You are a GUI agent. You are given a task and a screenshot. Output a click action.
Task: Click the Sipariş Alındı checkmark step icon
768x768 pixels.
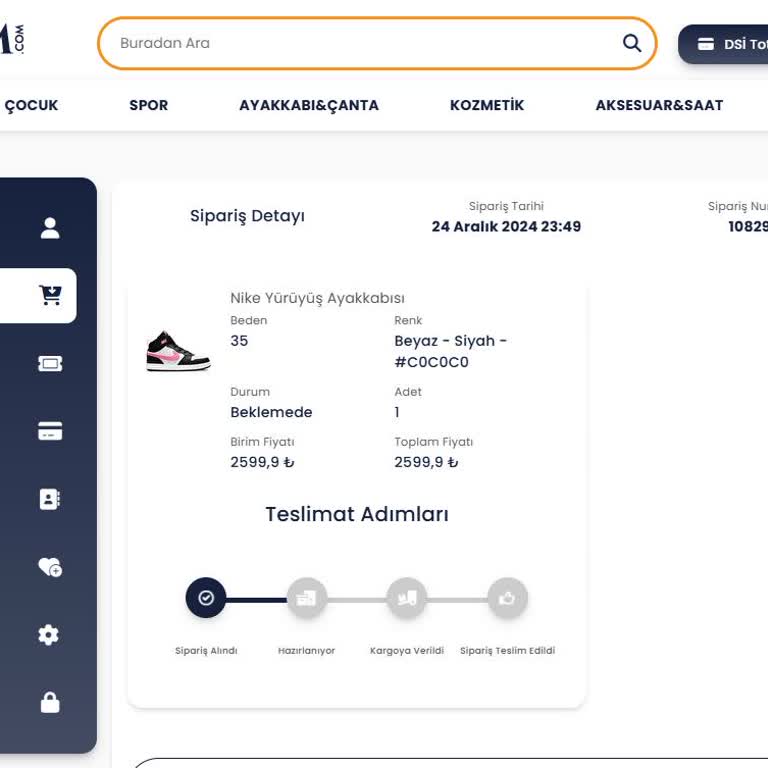[x=206, y=598]
